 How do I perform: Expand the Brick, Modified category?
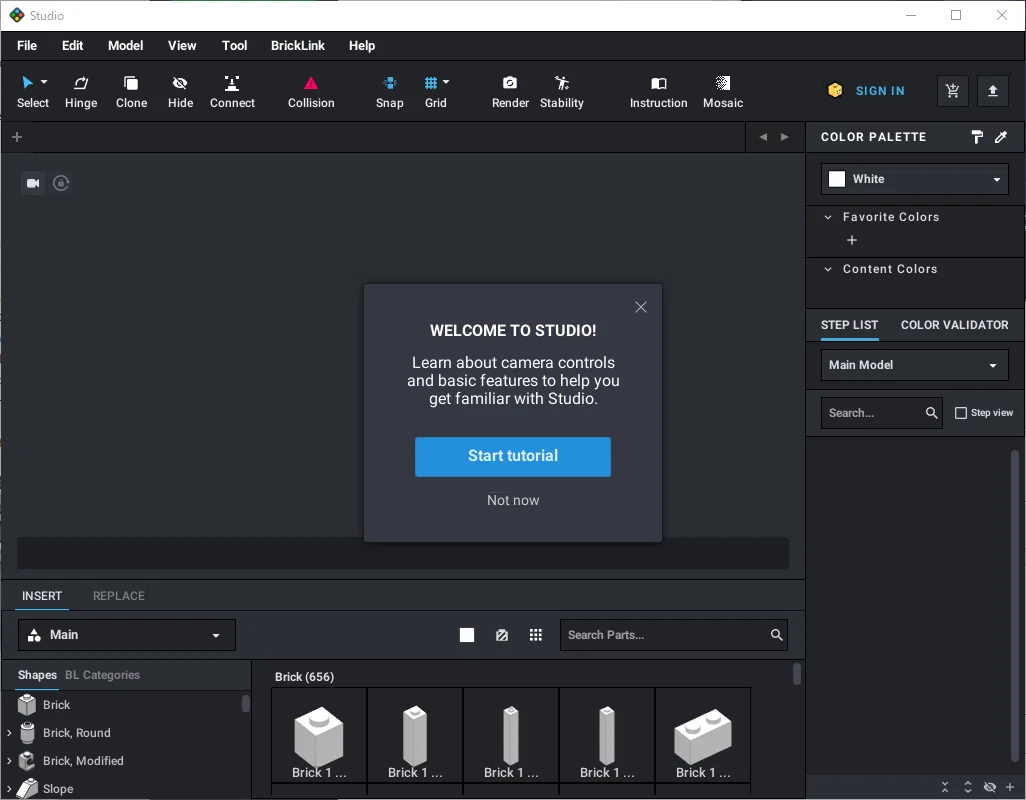click(9, 761)
